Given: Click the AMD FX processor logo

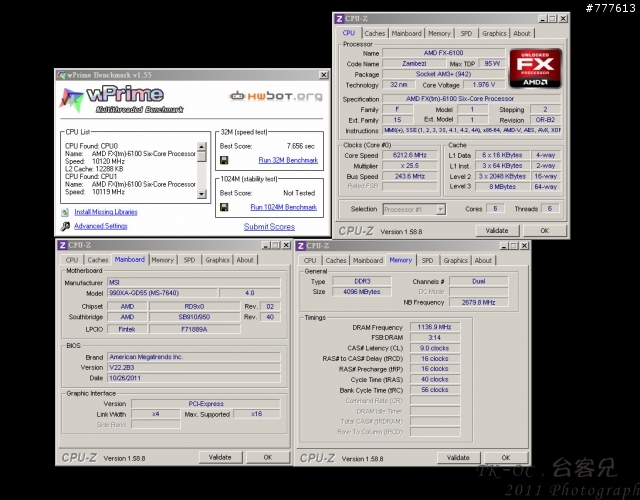Looking at the screenshot, I should [x=535, y=68].
